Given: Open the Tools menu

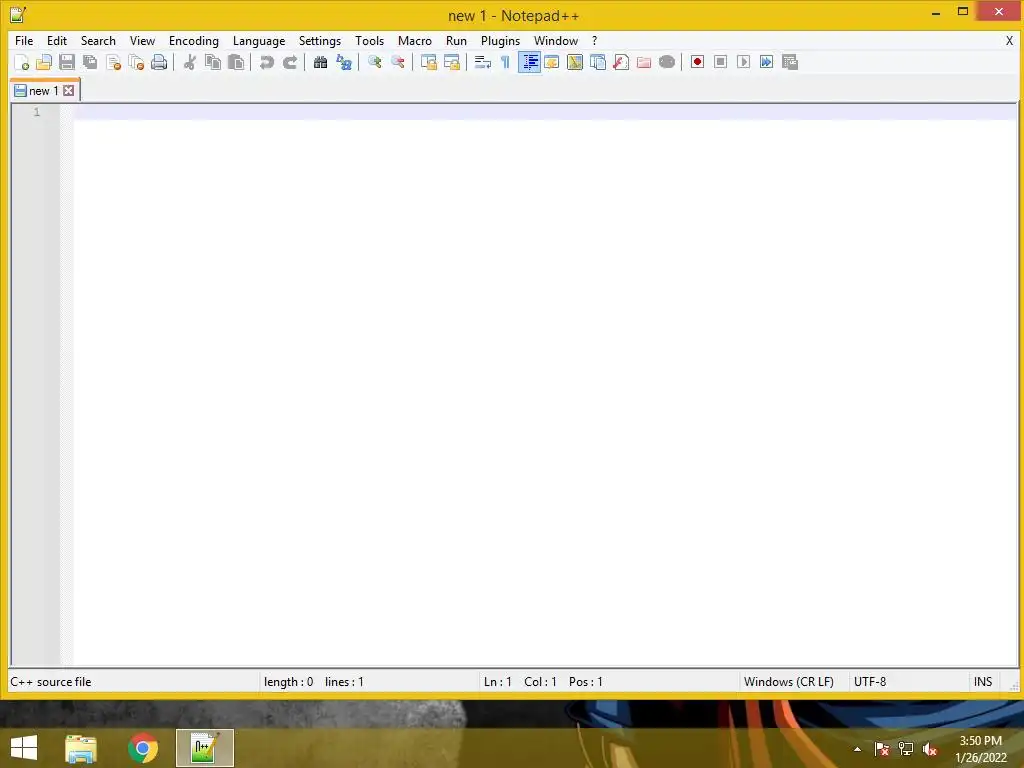Looking at the screenshot, I should [x=370, y=40].
